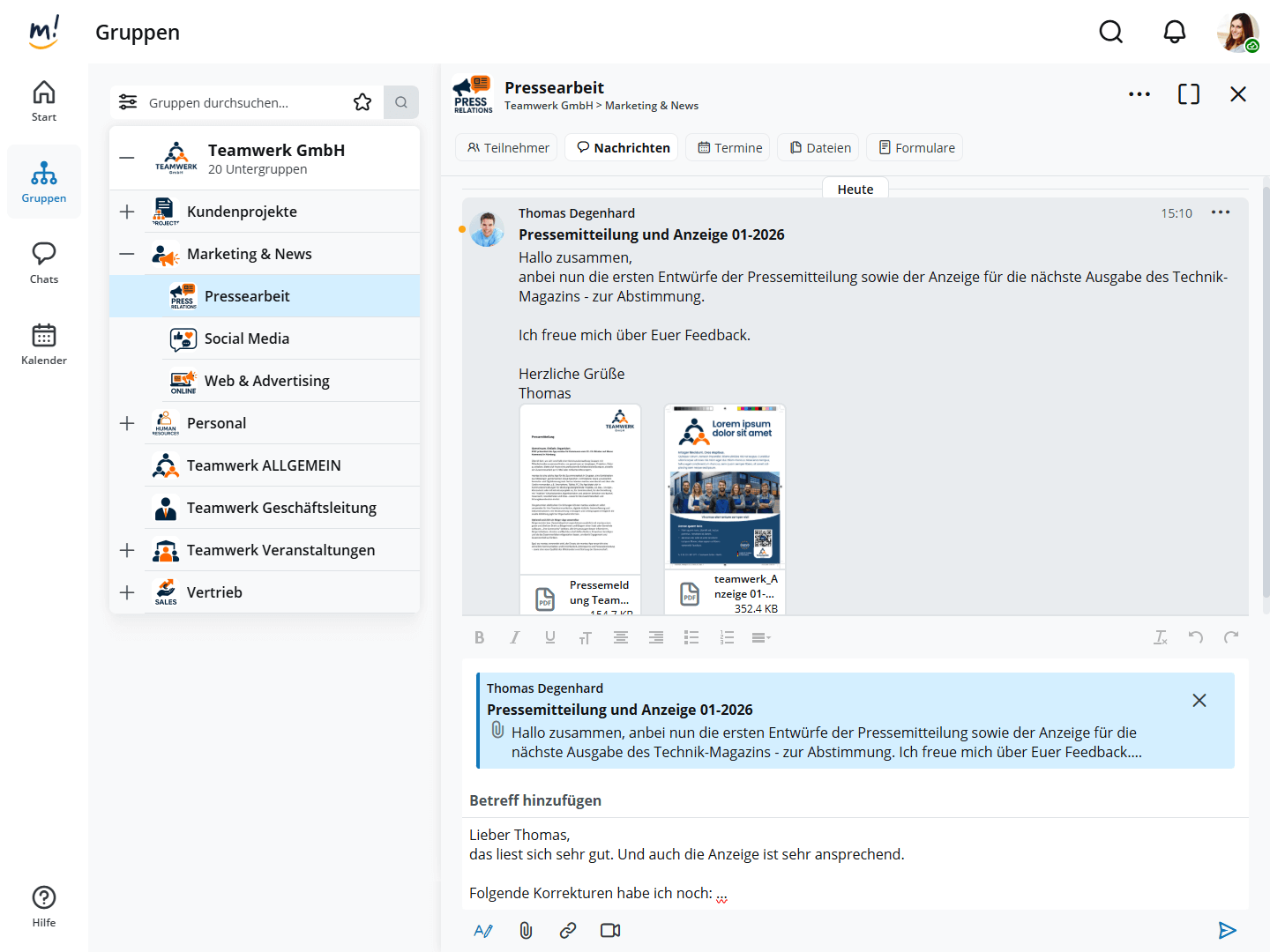Image resolution: width=1270 pixels, height=952 pixels.
Task: Open the group filter settings icon
Action: [128, 102]
